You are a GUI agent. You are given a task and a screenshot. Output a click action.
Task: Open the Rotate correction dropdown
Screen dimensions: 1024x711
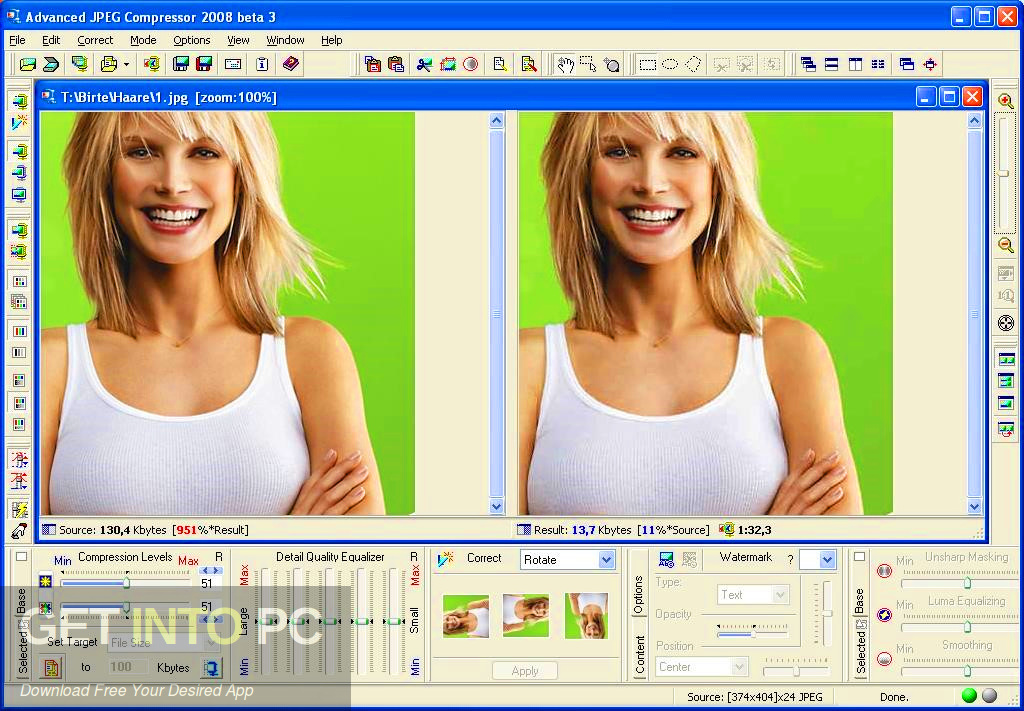tap(606, 560)
